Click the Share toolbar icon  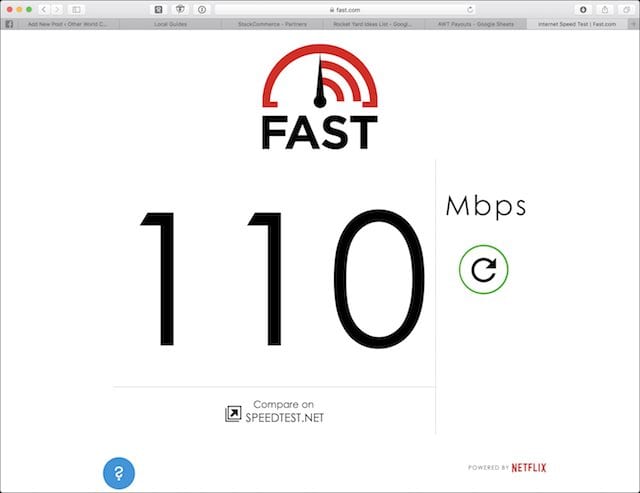click(x=605, y=9)
